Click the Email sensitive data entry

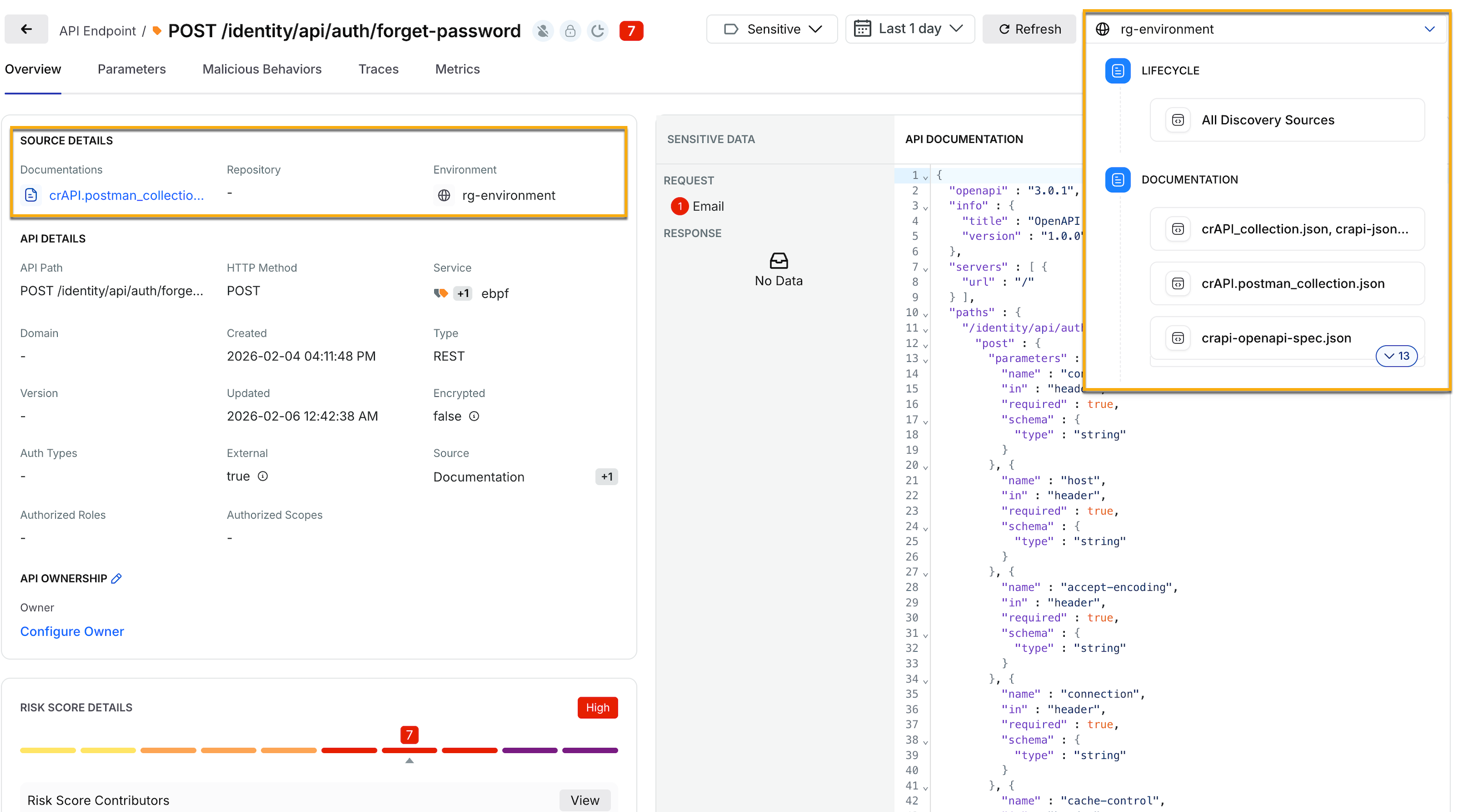tap(697, 206)
